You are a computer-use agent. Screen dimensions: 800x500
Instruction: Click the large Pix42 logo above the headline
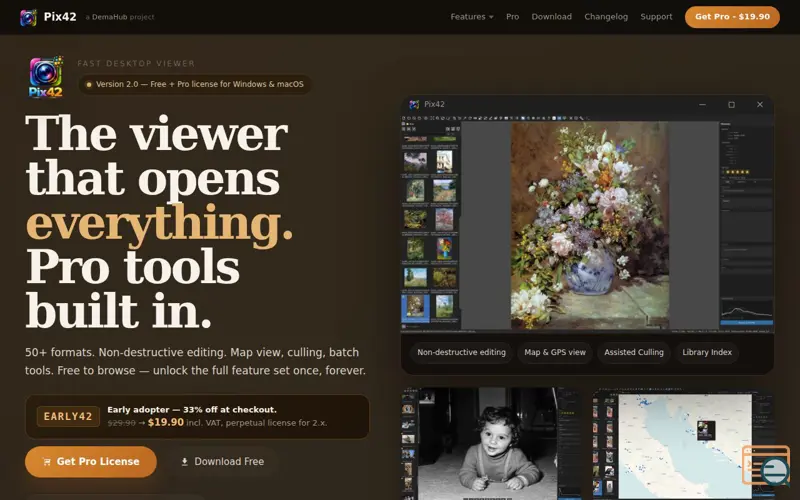45,77
